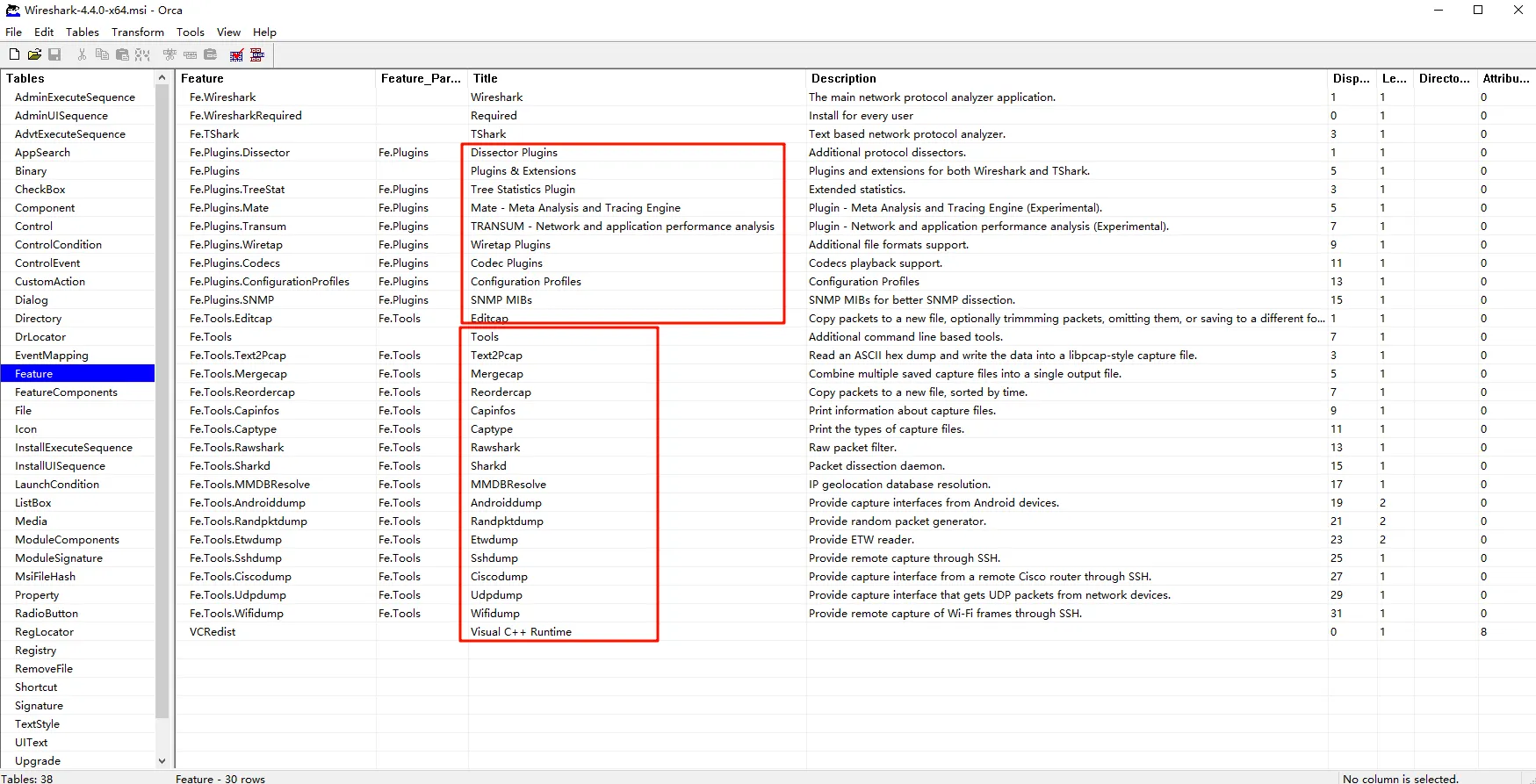Click the Tables list scroll up arrow
Image resolution: width=1536 pixels, height=784 pixels.
(162, 78)
